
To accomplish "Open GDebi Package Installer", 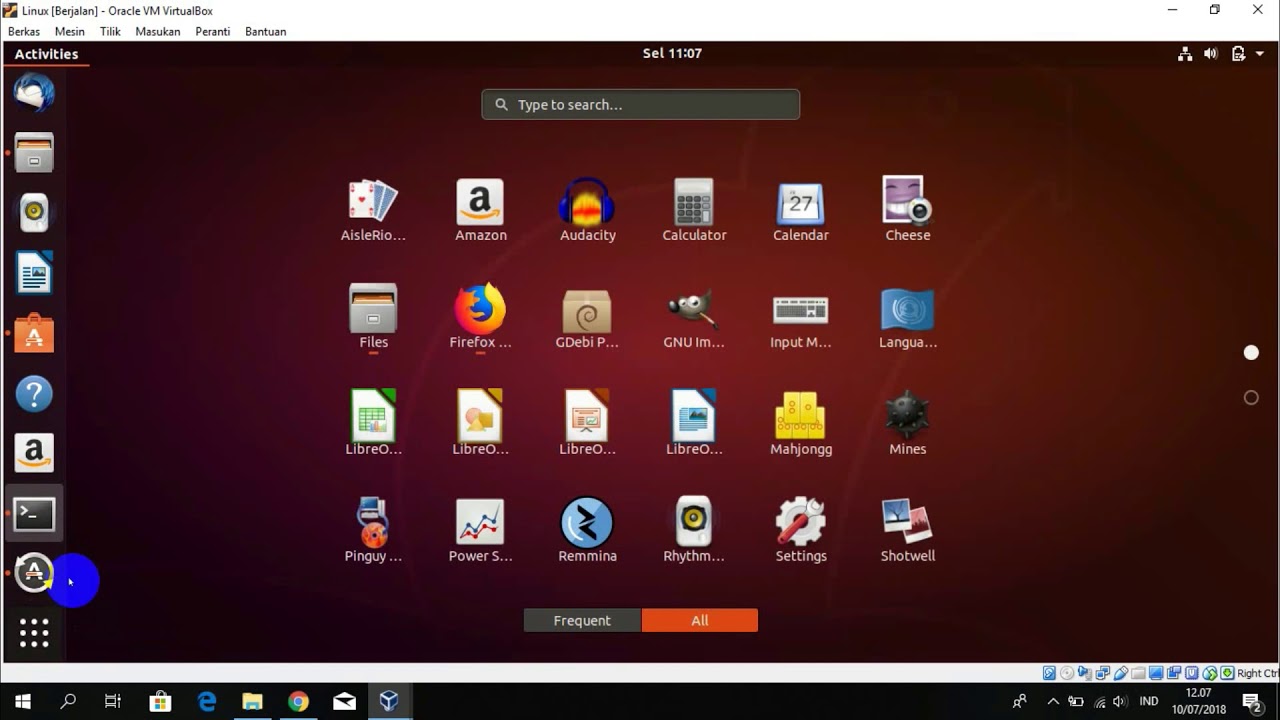I will pyautogui.click(x=587, y=318).
